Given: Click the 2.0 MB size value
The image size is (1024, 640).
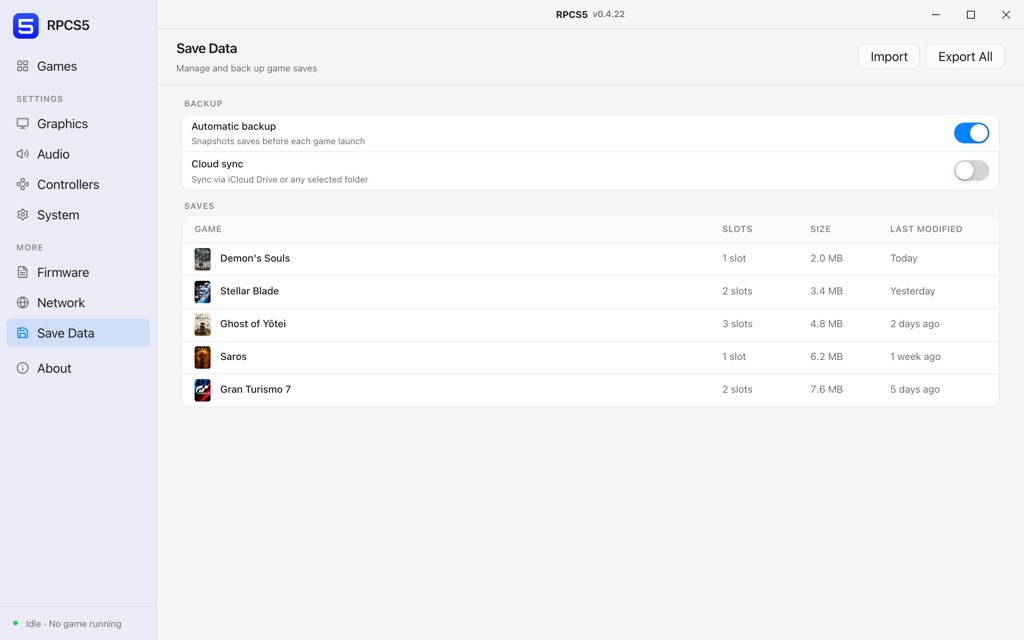Looking at the screenshot, I should point(826,258).
